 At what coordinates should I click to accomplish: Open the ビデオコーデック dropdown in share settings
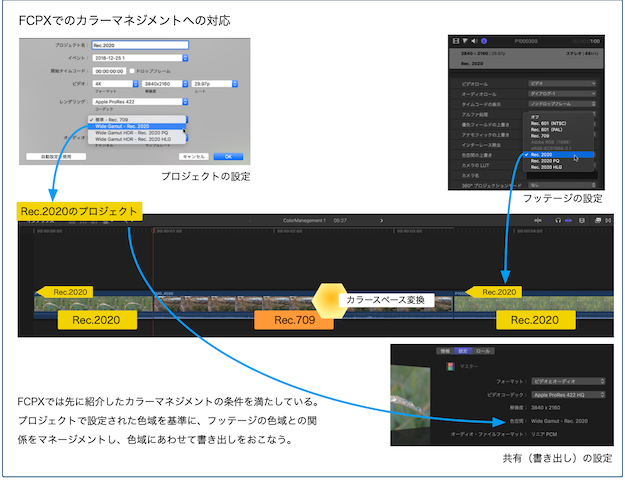pos(566,395)
